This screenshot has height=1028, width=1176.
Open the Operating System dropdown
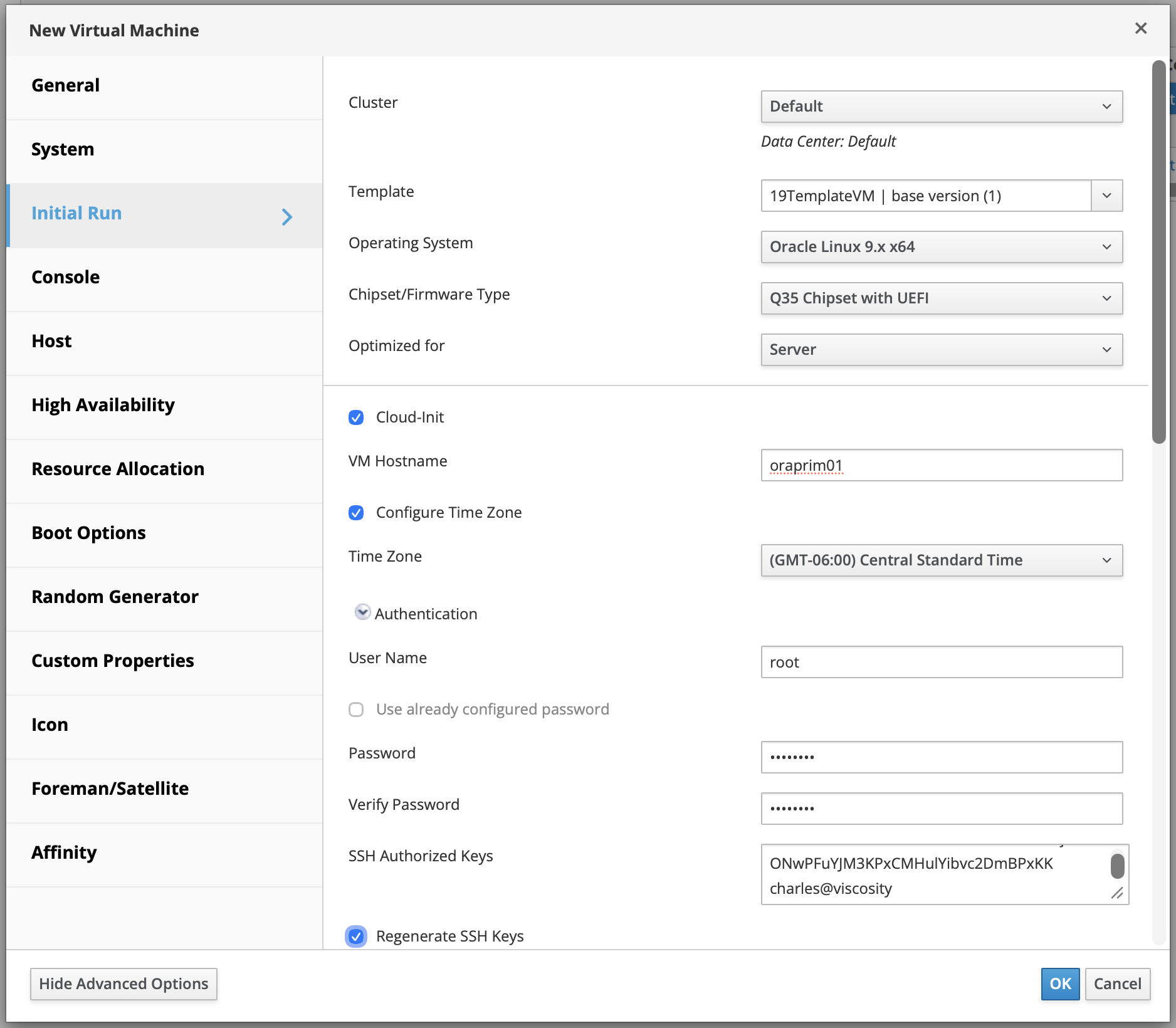(942, 247)
